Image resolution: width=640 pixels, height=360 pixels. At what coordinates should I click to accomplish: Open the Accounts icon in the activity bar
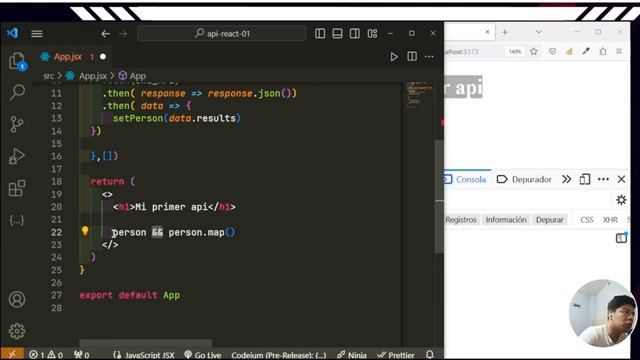click(17, 299)
